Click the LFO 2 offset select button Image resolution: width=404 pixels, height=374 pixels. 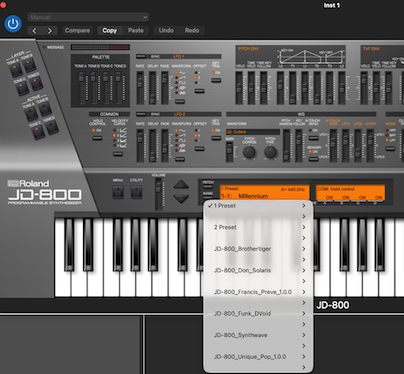coord(199,149)
